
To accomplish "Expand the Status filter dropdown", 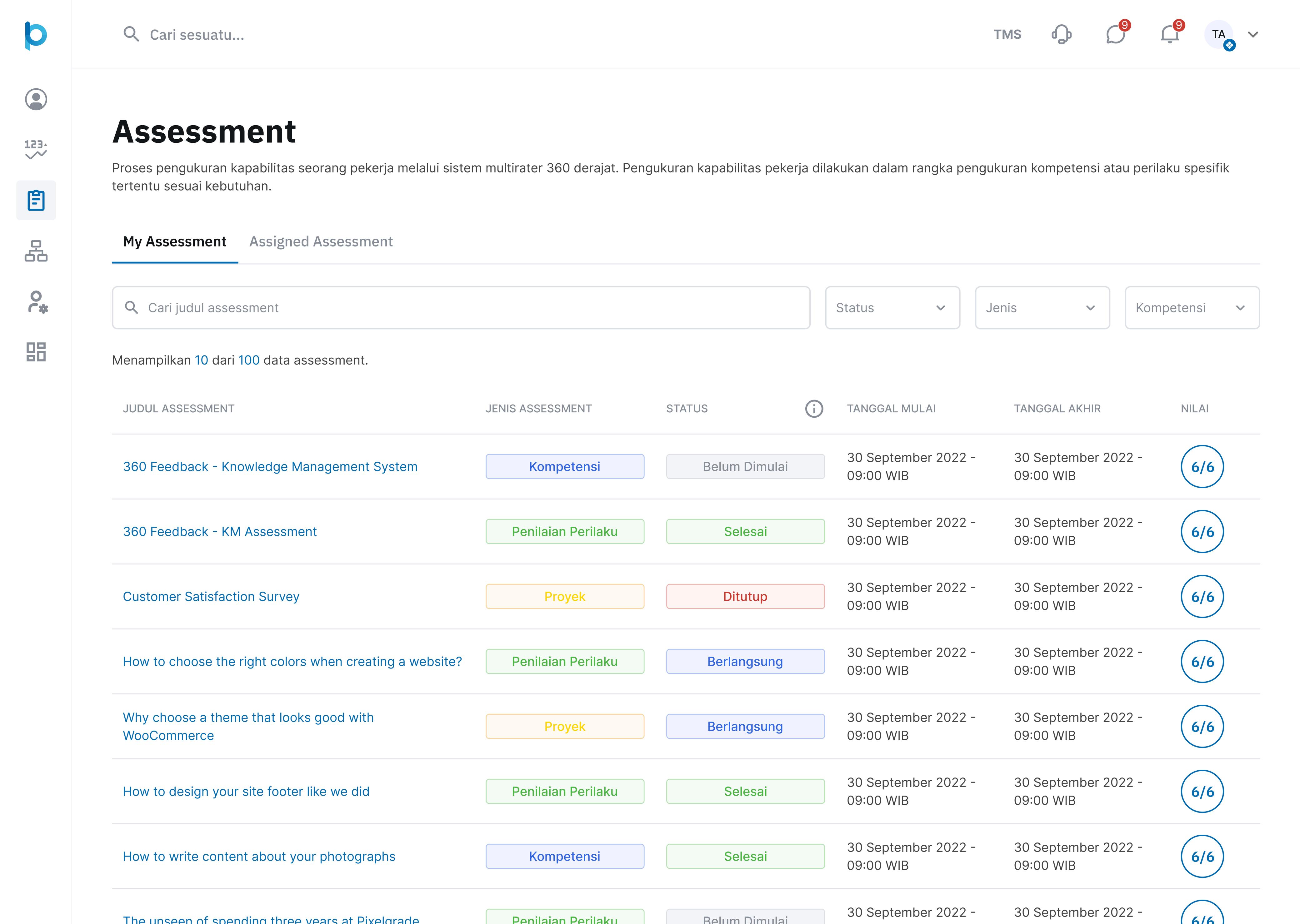I will point(892,308).
